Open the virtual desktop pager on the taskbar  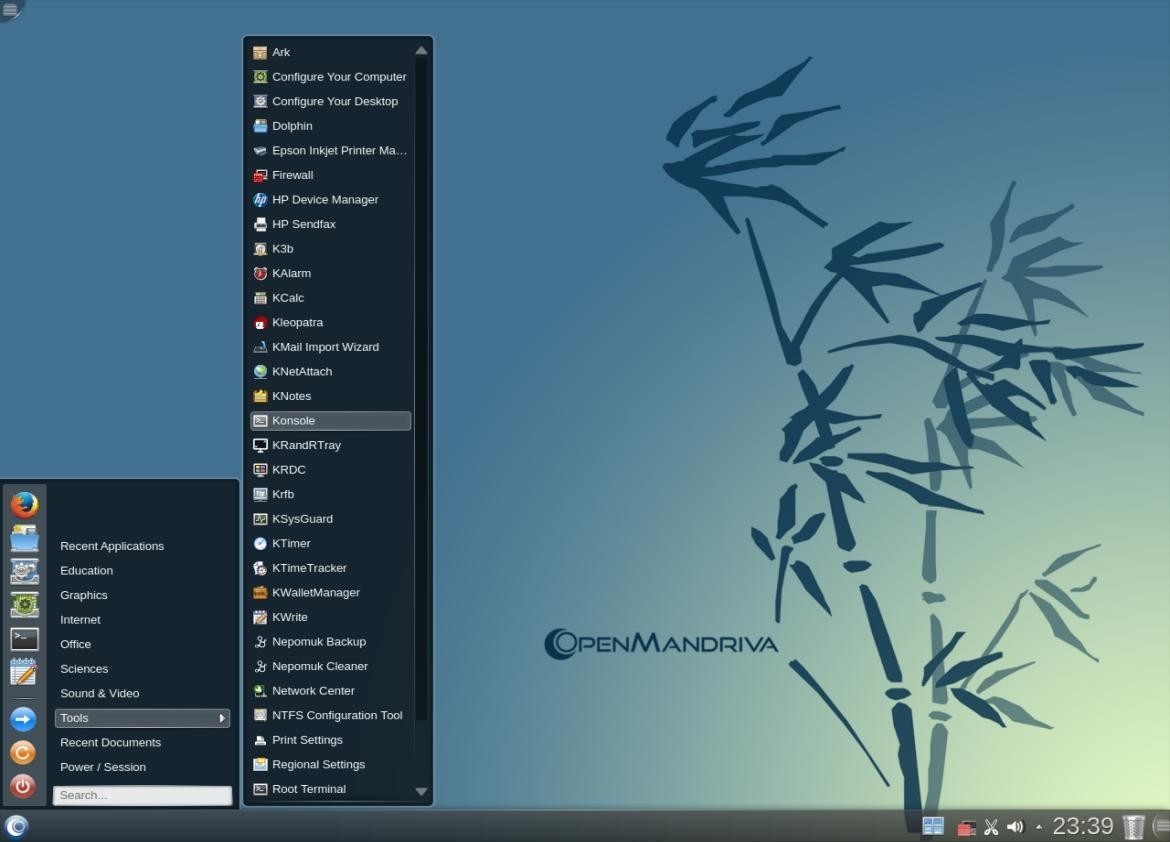(x=933, y=826)
